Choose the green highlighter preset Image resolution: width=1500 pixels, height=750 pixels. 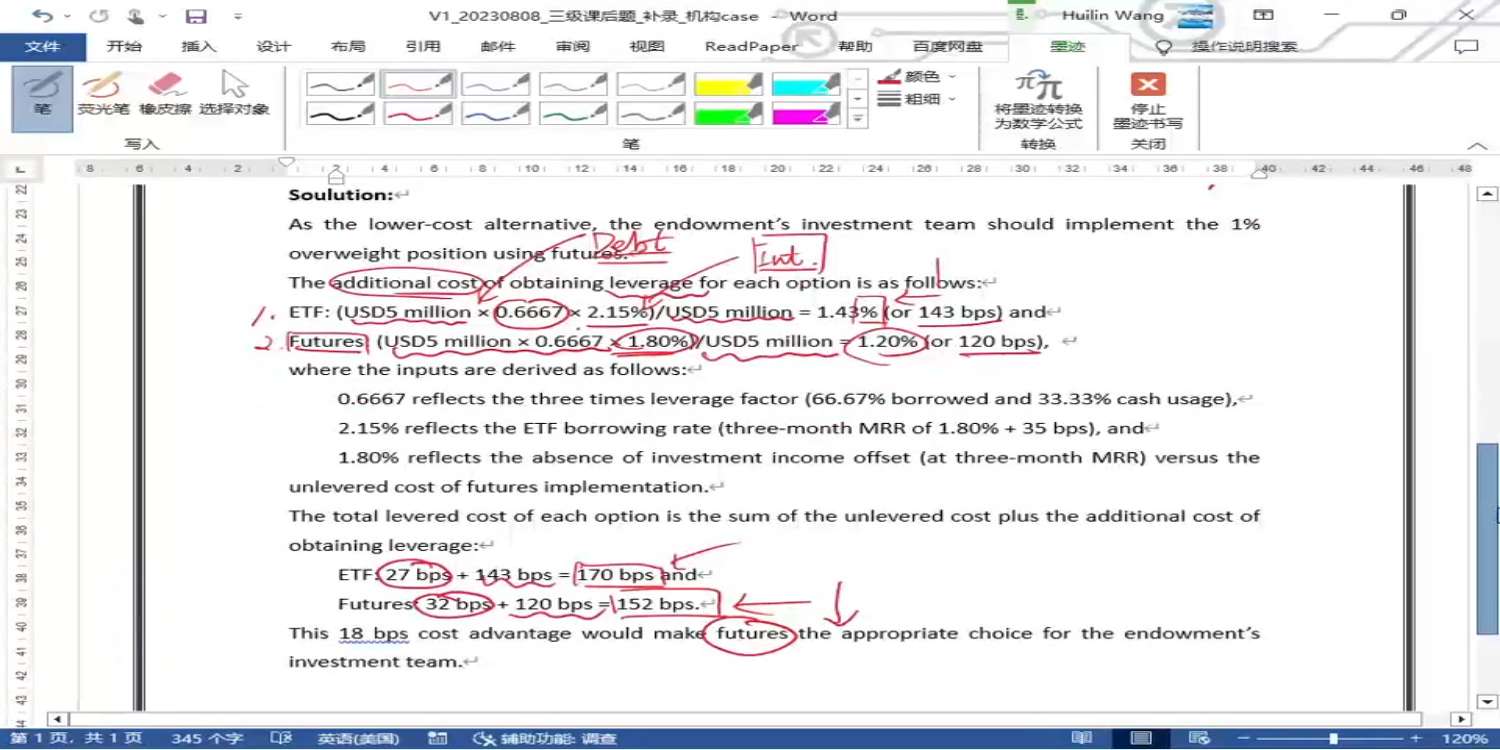(729, 113)
